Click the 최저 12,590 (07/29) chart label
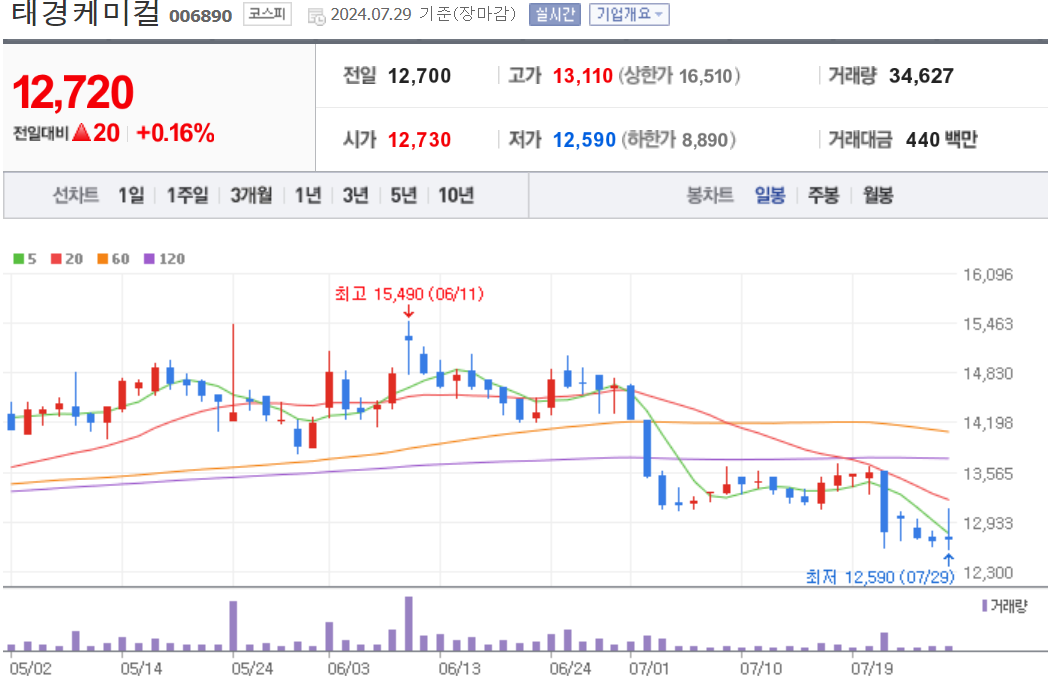 coord(880,576)
